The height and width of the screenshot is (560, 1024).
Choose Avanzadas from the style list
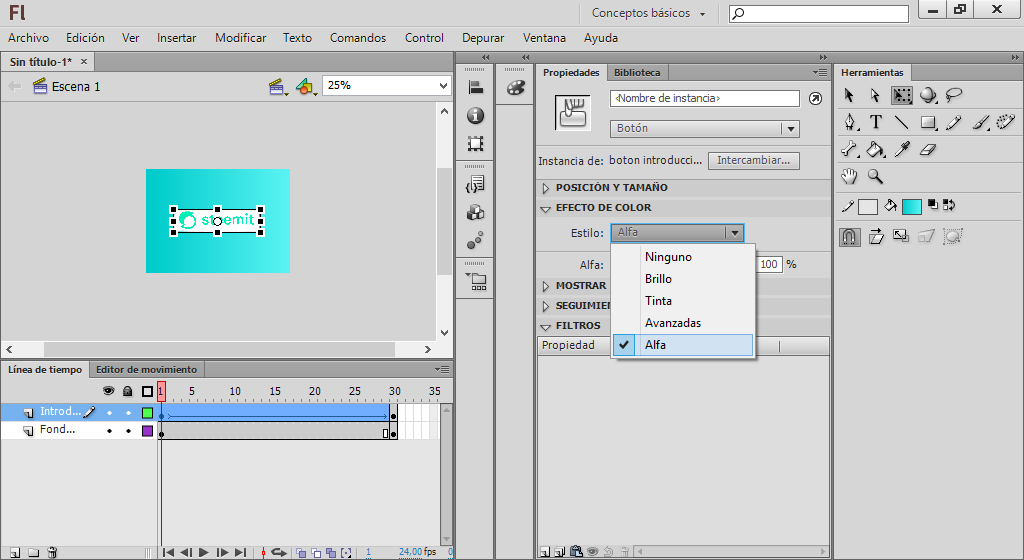682,323
